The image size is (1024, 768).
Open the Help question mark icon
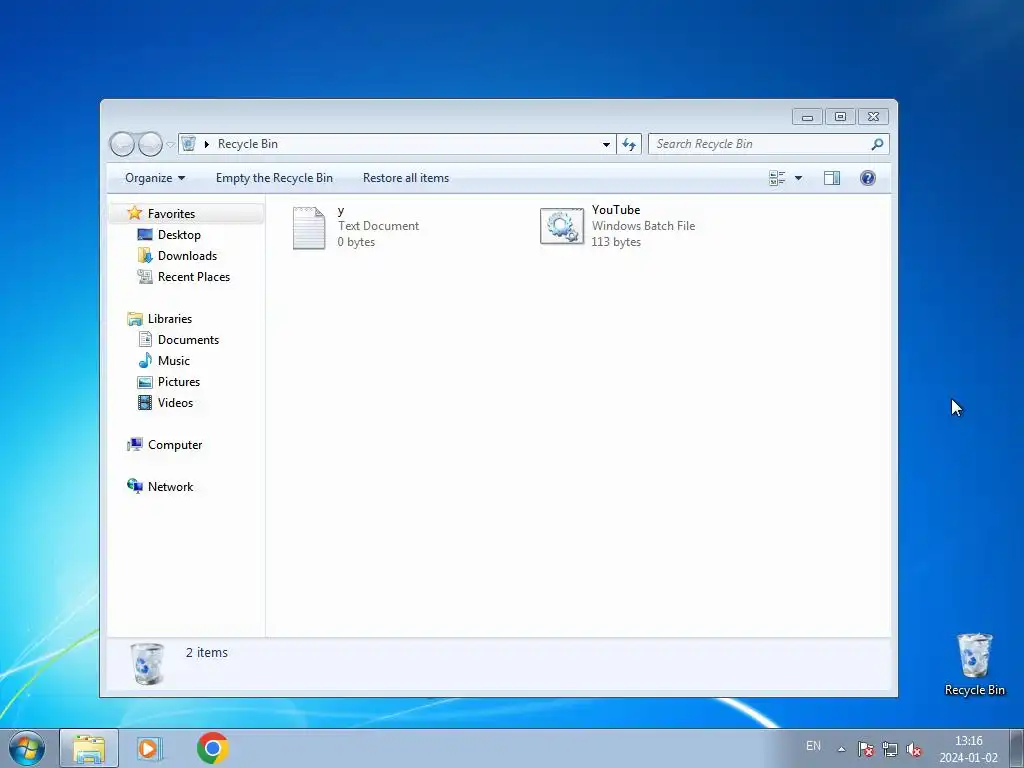click(x=867, y=178)
